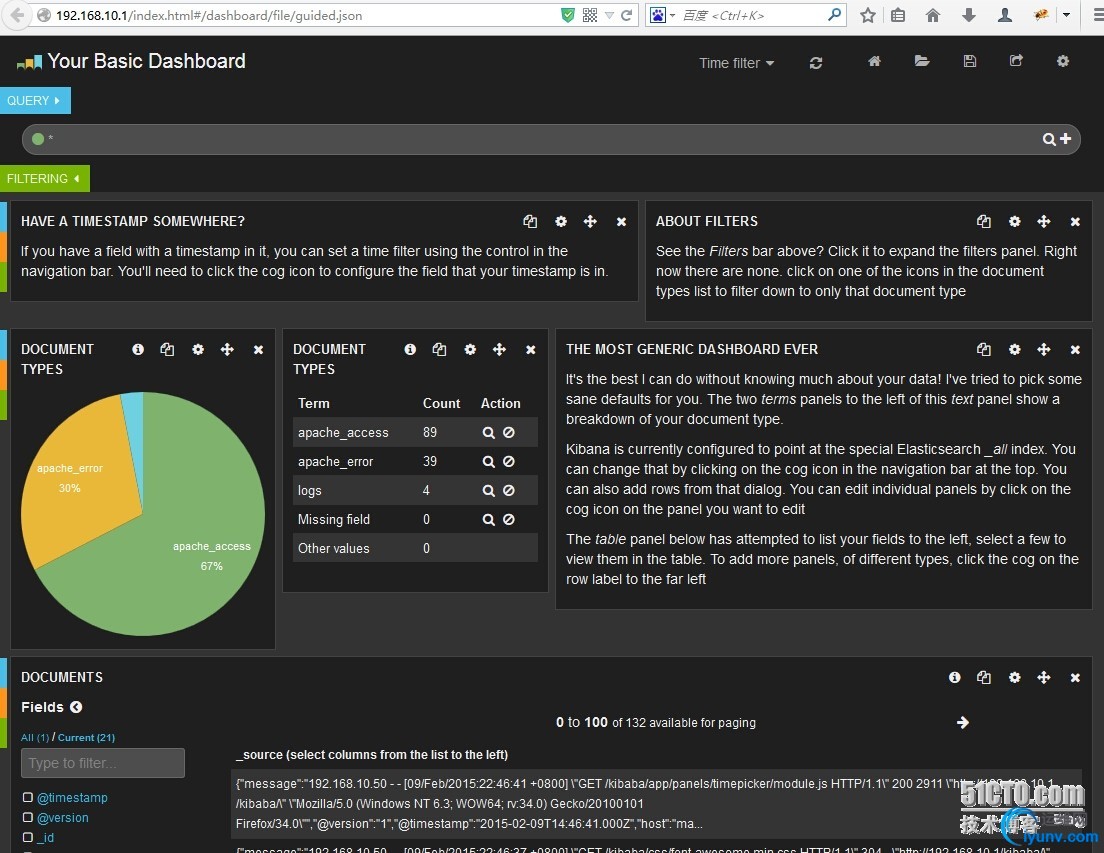Image resolution: width=1104 pixels, height=853 pixels.
Task: Click the dashboard refresh icon
Action: [x=816, y=63]
